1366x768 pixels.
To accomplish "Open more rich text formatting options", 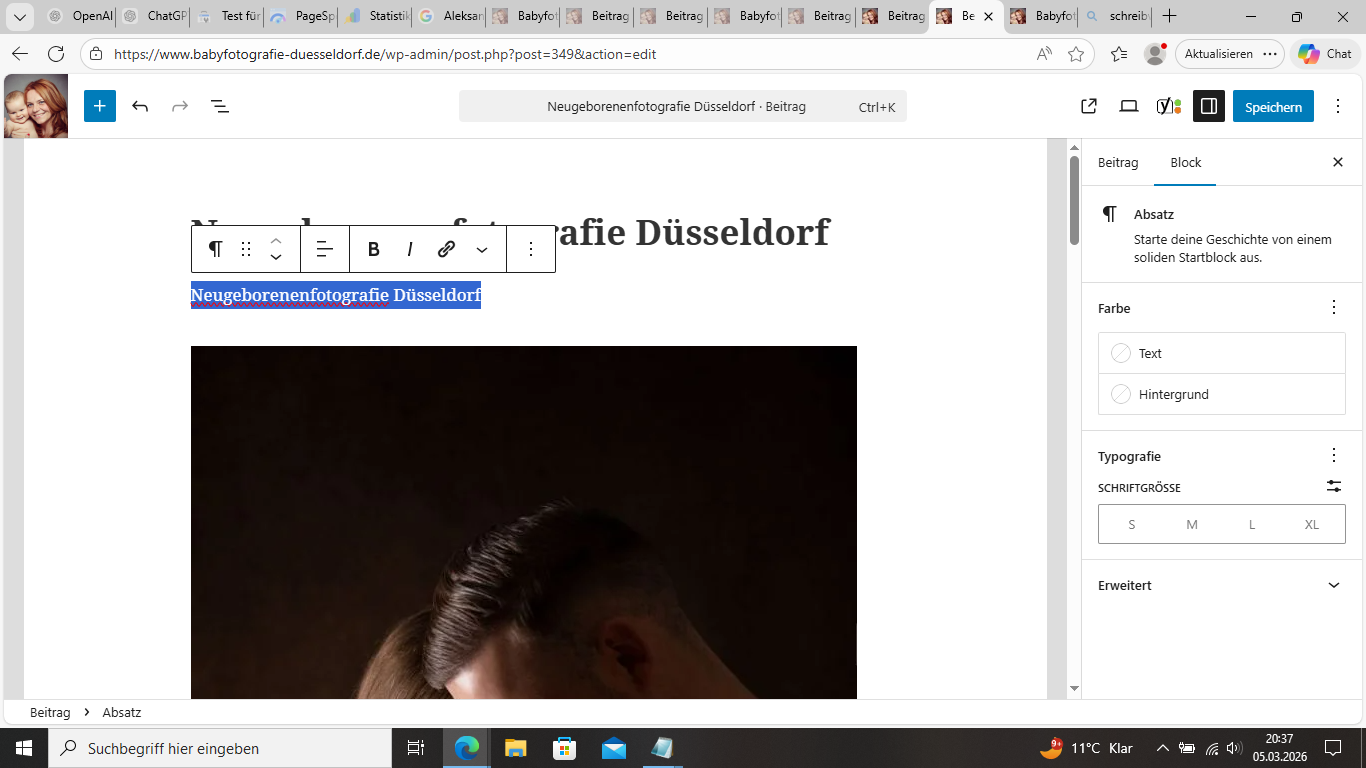I will 482,249.
